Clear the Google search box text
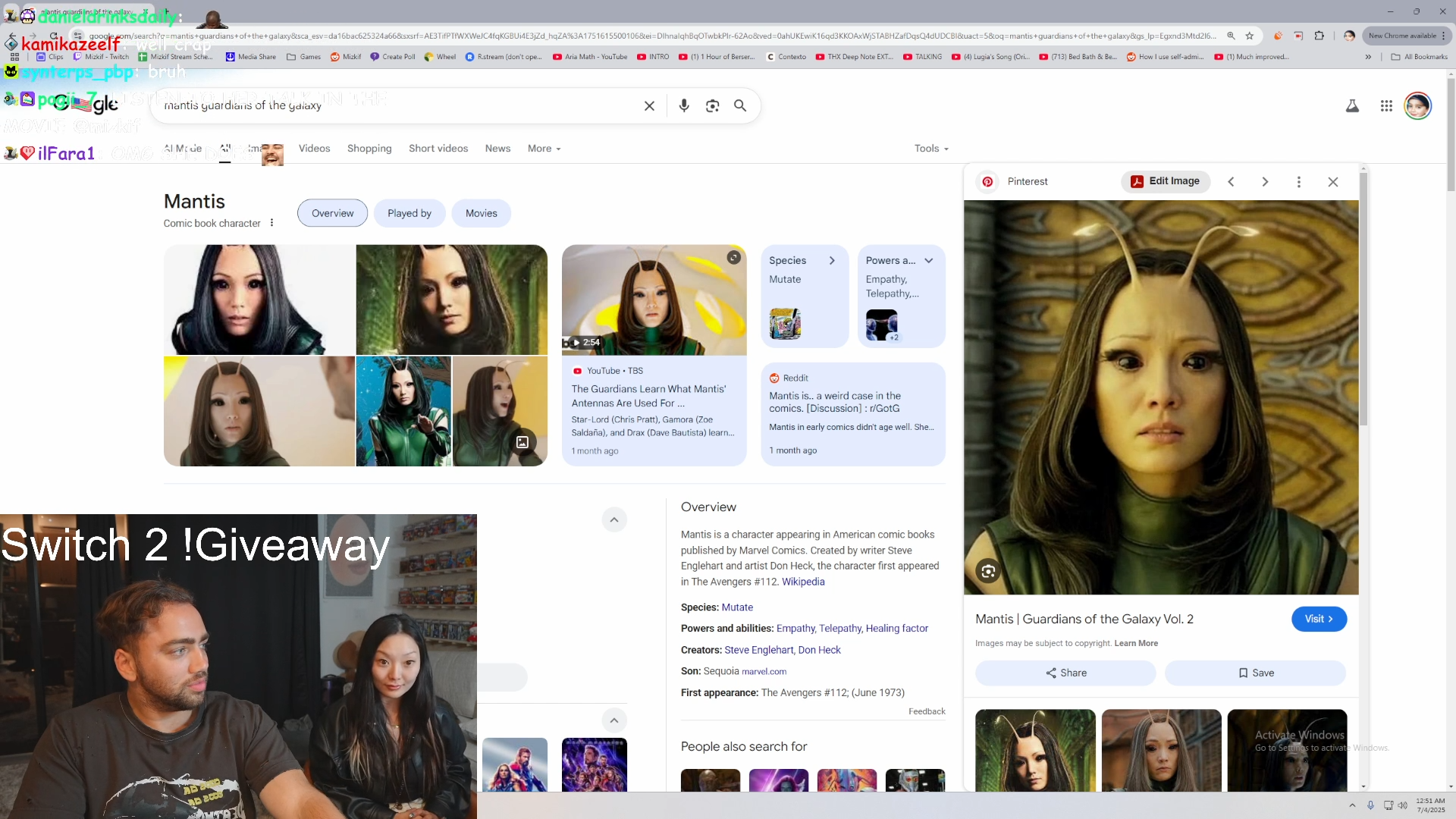 click(649, 106)
